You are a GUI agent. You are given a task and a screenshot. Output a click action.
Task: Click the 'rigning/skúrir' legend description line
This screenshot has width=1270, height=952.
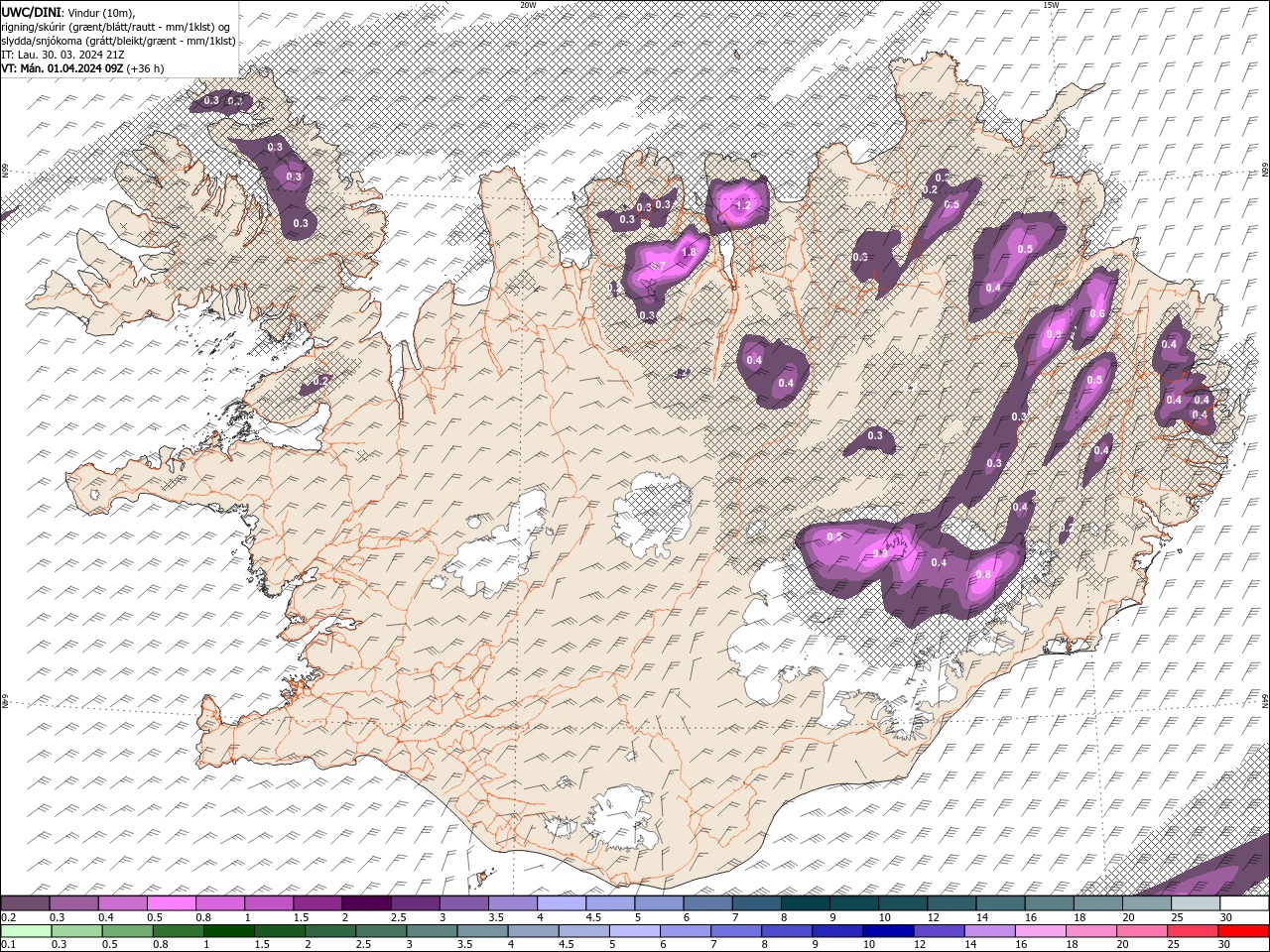[116, 27]
